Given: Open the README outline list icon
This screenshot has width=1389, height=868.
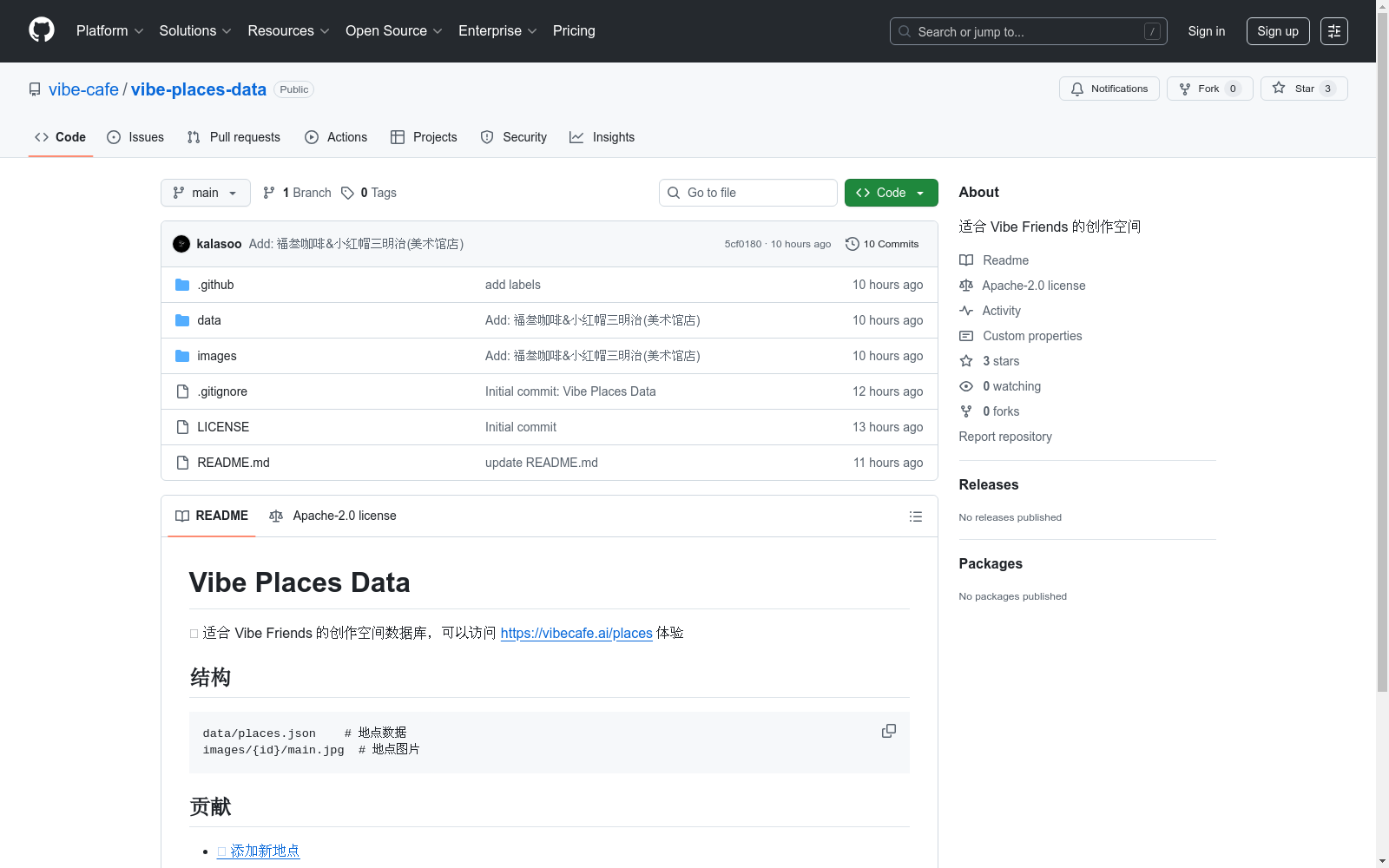Looking at the screenshot, I should (x=916, y=516).
